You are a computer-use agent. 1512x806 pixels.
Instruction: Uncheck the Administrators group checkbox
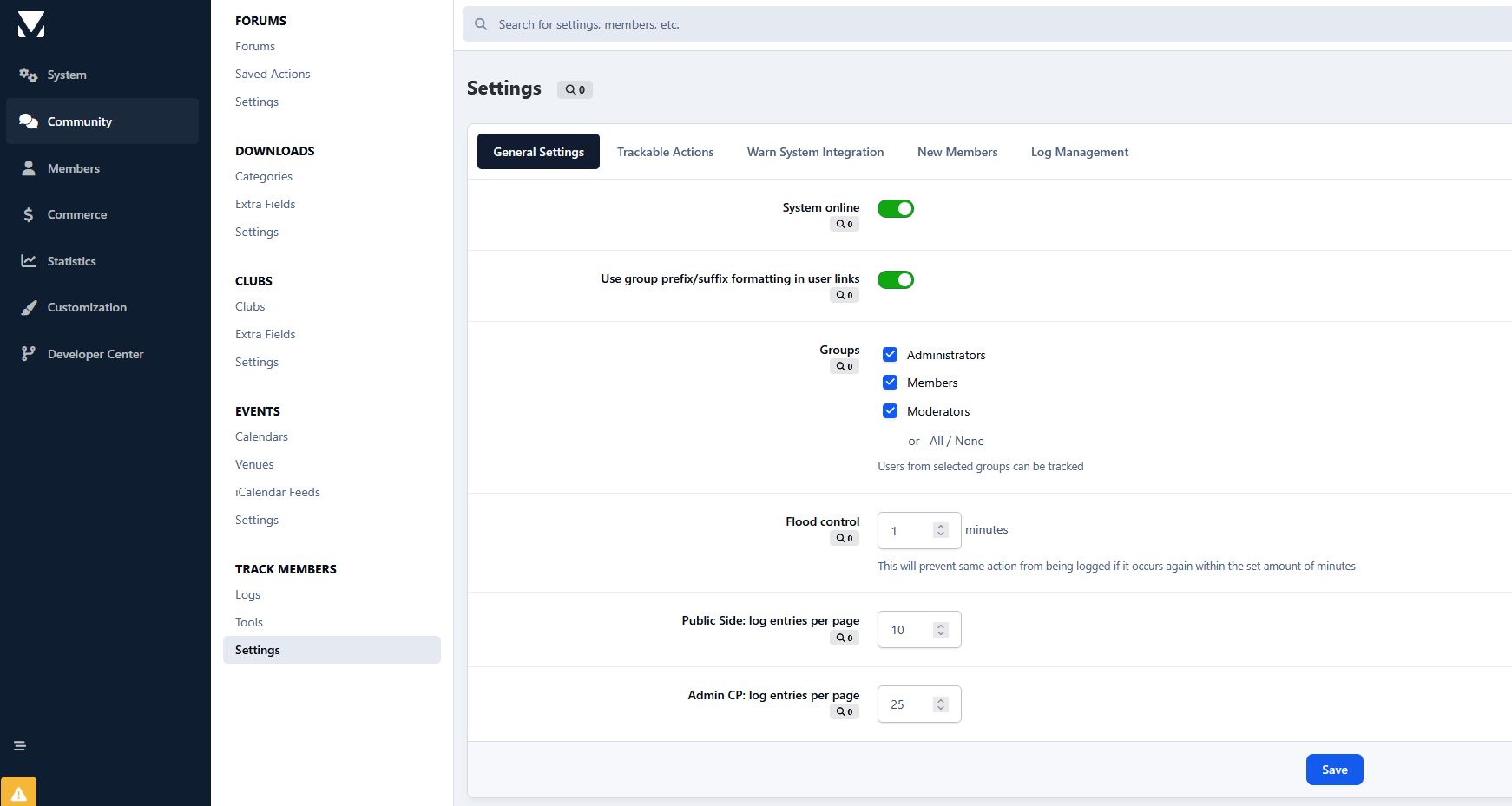pyautogui.click(x=890, y=355)
